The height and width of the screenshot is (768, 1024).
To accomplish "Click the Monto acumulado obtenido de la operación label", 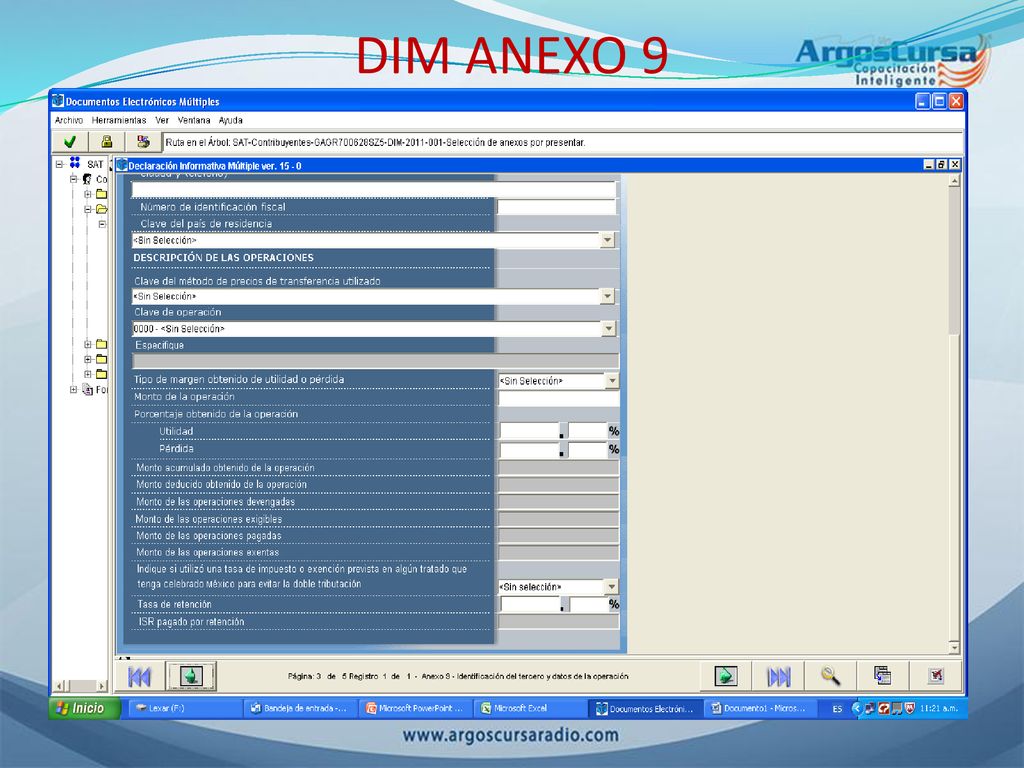I will pos(225,468).
